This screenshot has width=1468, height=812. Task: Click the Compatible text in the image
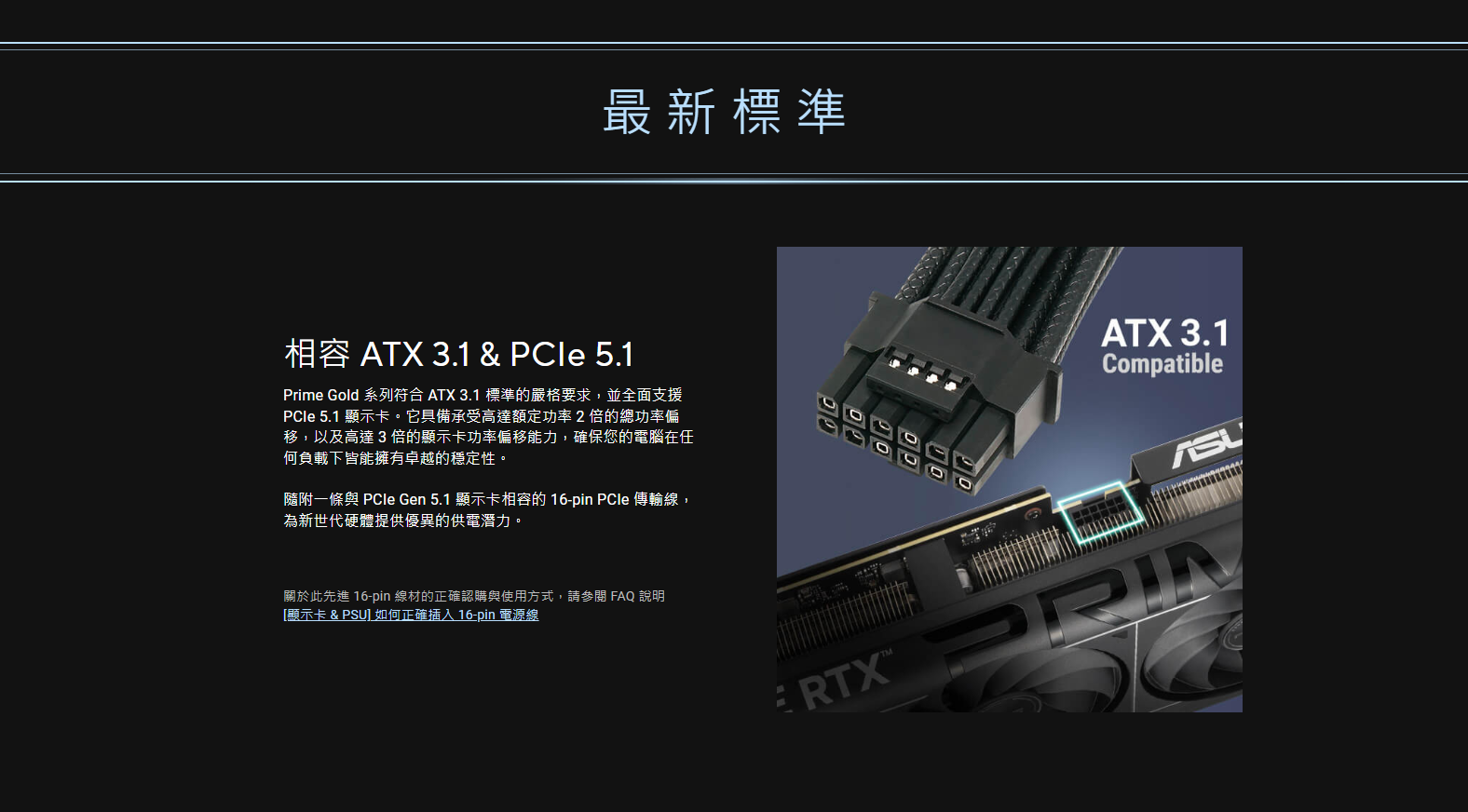(x=1162, y=364)
